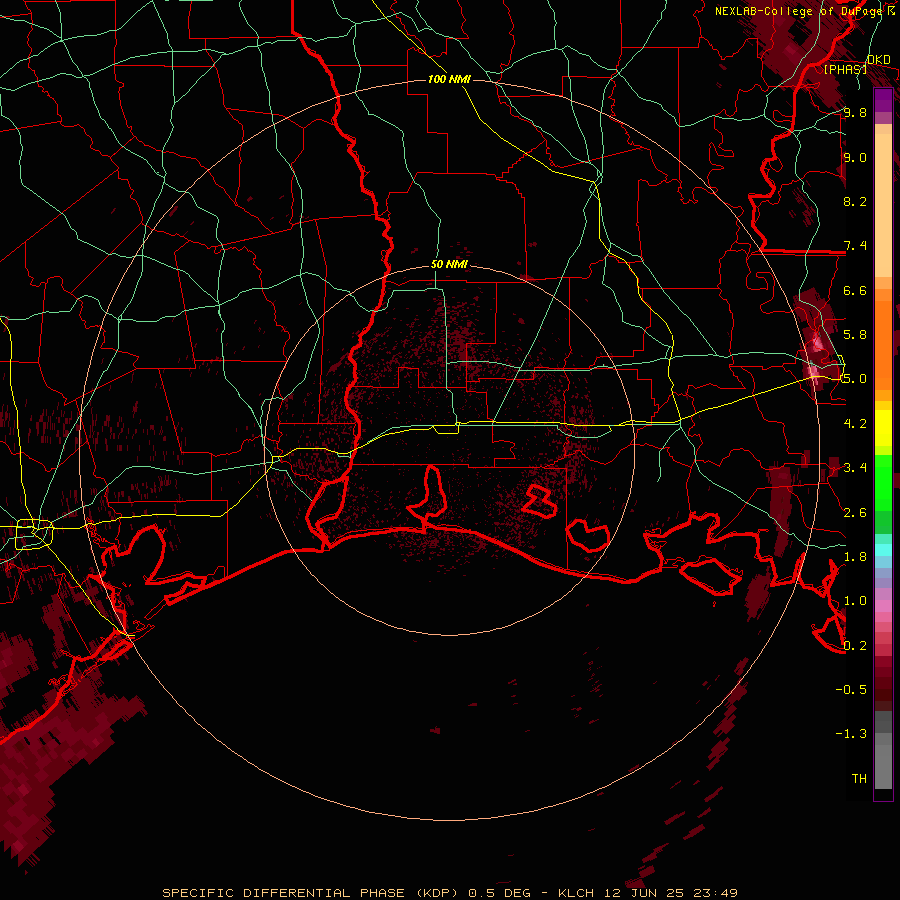Click SPECIFIC DIFFERENTIAL PHASE (KDP) in the caption
900x900 pixels.
point(311,893)
